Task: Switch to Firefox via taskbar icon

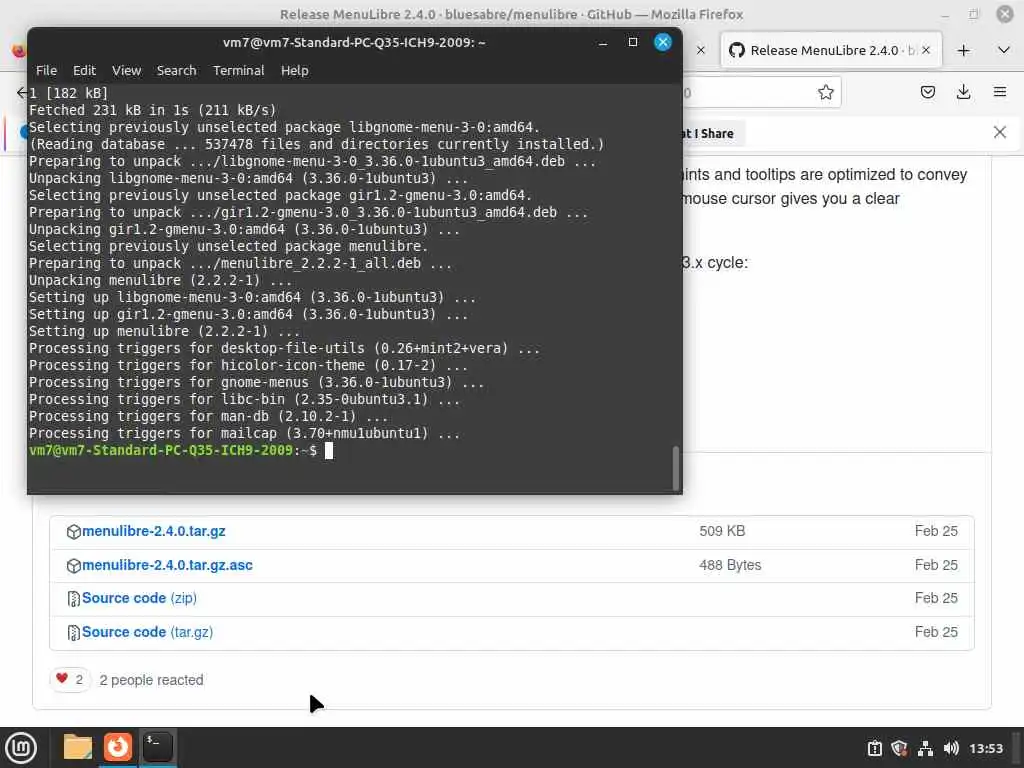Action: tap(118, 747)
